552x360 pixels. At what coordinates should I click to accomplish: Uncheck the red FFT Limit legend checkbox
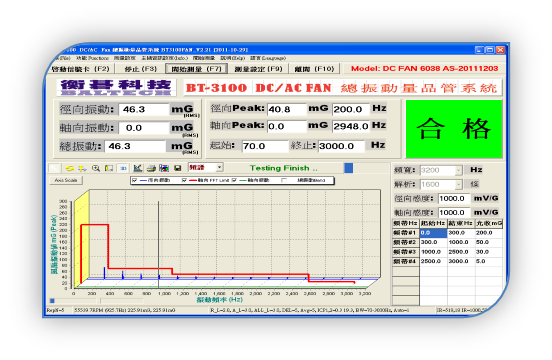click(x=184, y=180)
